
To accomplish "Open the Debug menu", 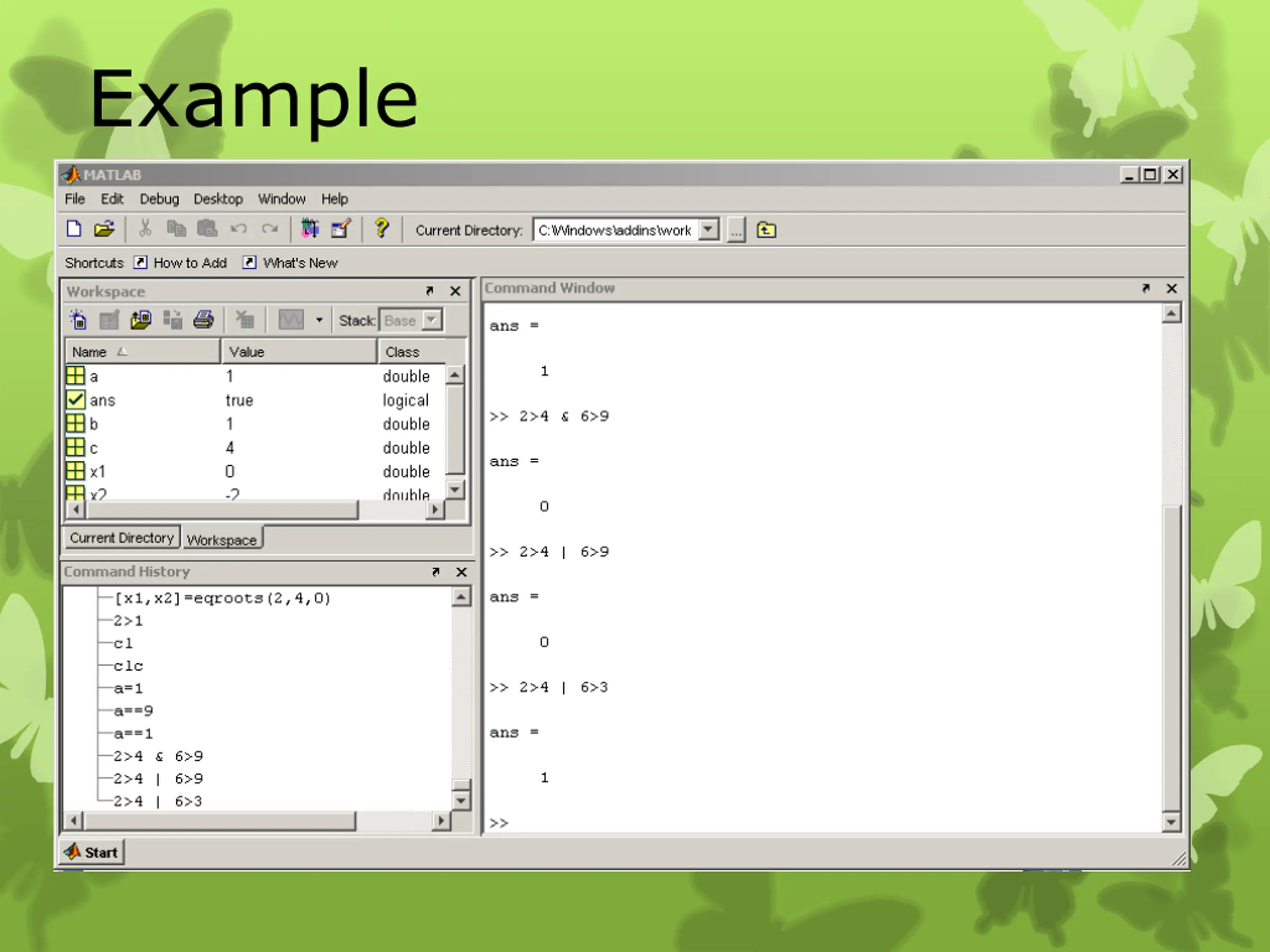I will pos(159,199).
